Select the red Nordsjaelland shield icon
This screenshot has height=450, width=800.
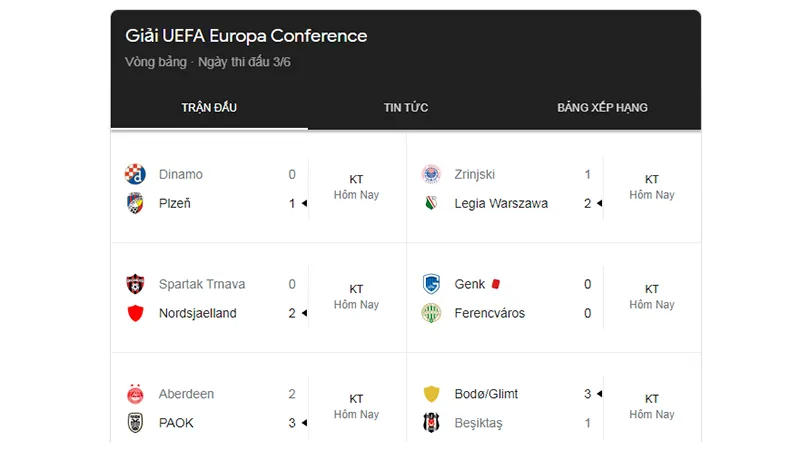coord(135,313)
